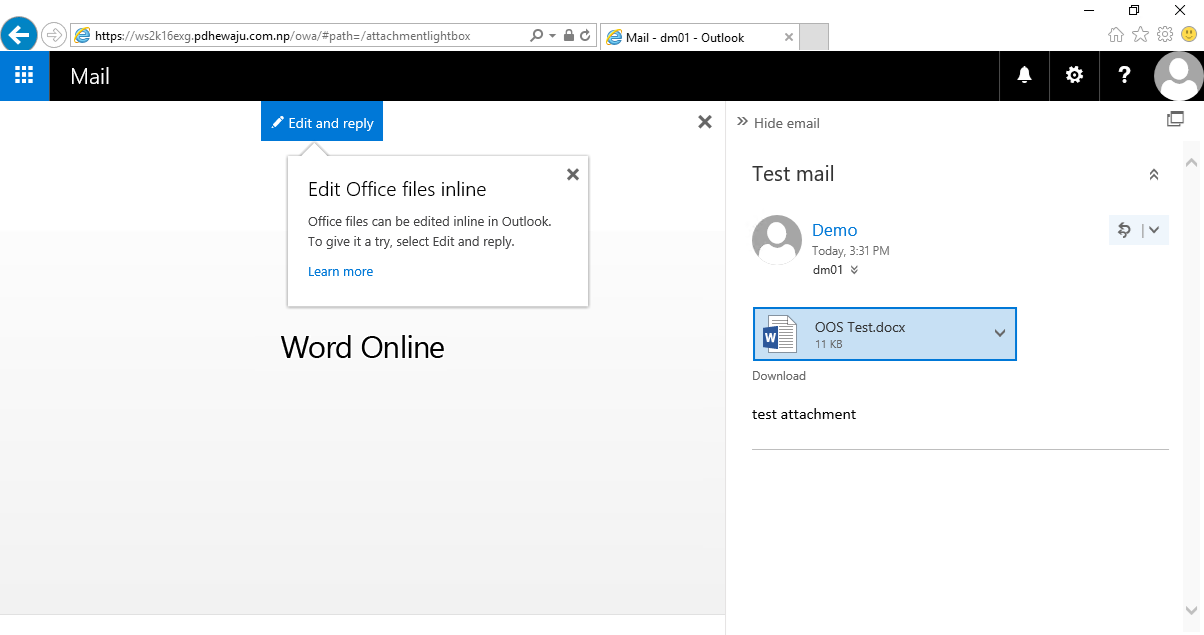
Task: Click the Mail title in the header
Action: pyautogui.click(x=90, y=76)
